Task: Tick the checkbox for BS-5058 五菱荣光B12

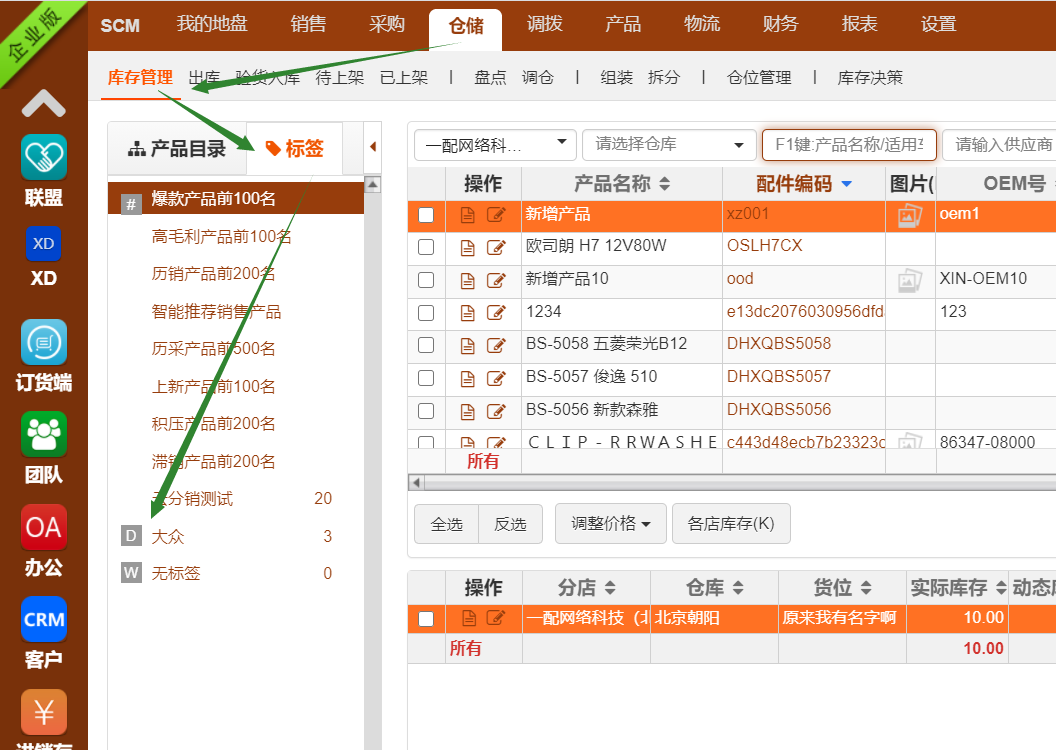Action: (426, 345)
